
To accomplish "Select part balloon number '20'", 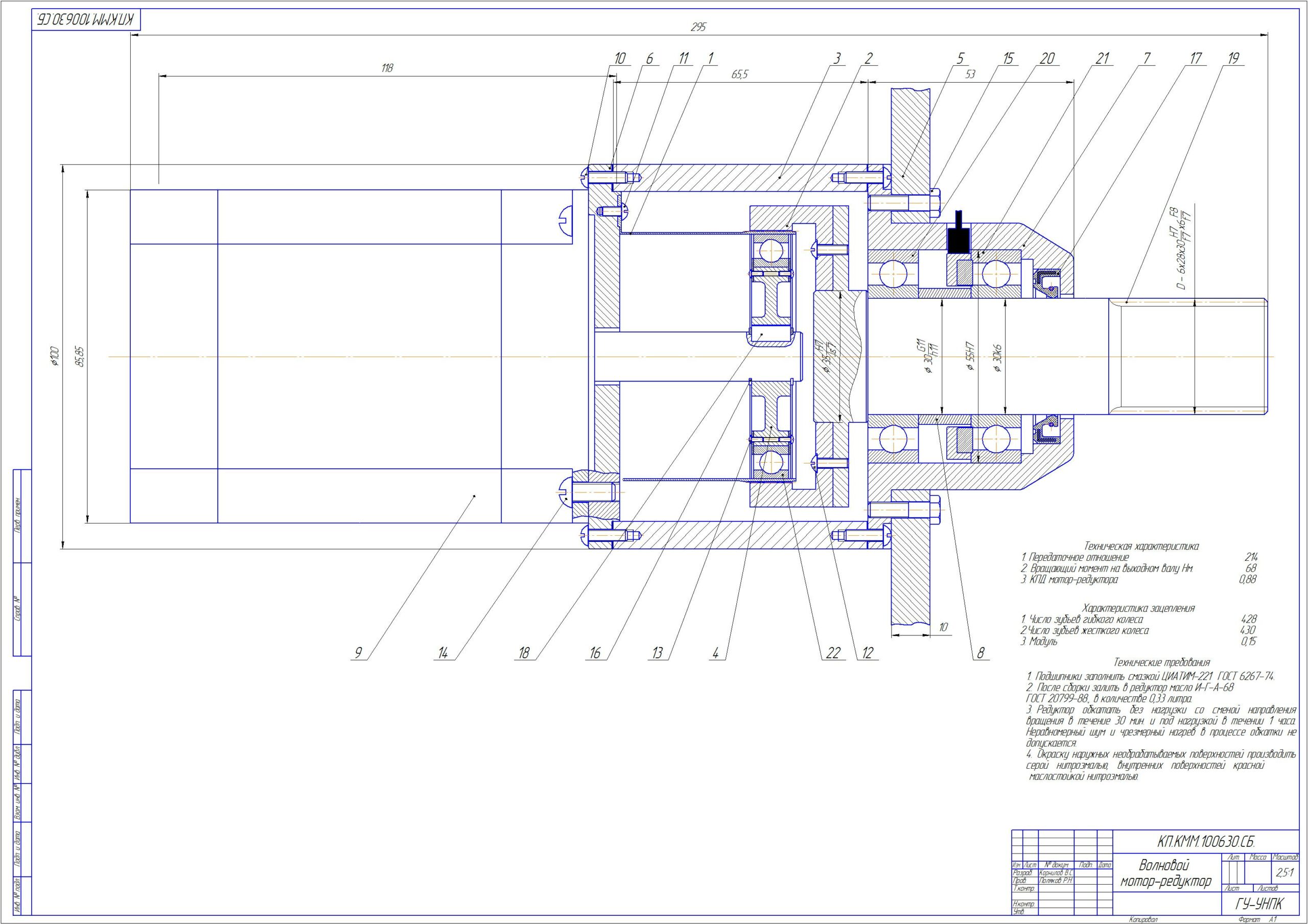I will 1047,59.
